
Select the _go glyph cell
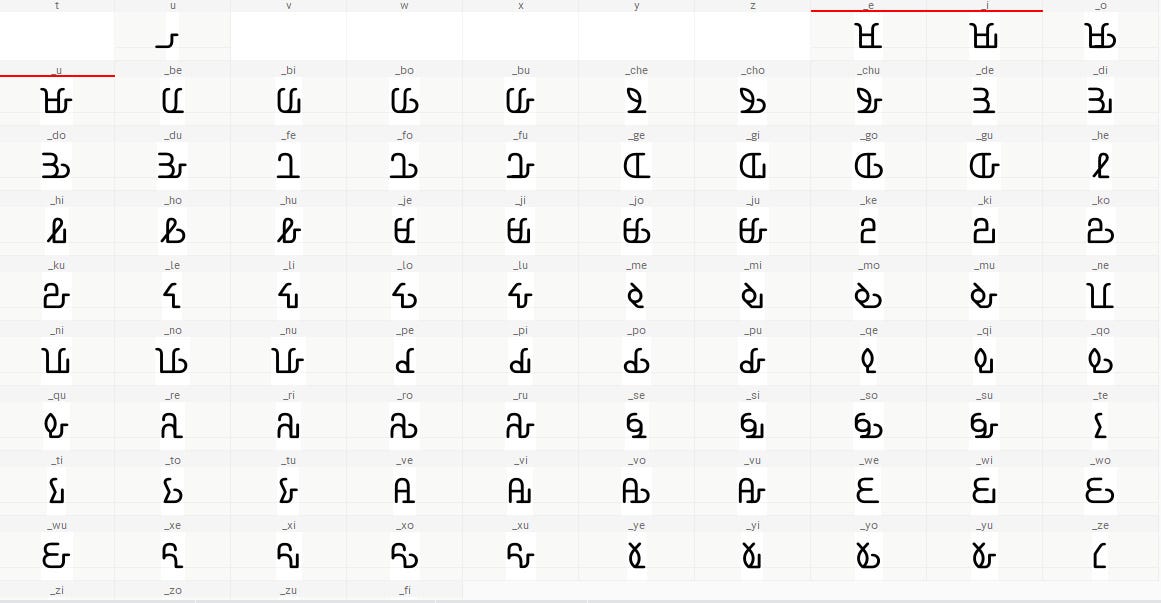(869, 159)
